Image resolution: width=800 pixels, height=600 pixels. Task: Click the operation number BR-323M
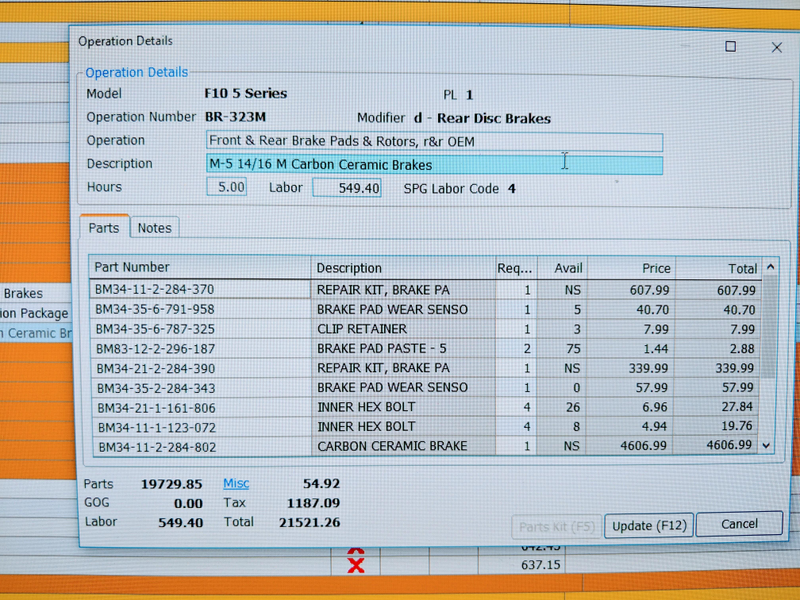pyautogui.click(x=235, y=117)
